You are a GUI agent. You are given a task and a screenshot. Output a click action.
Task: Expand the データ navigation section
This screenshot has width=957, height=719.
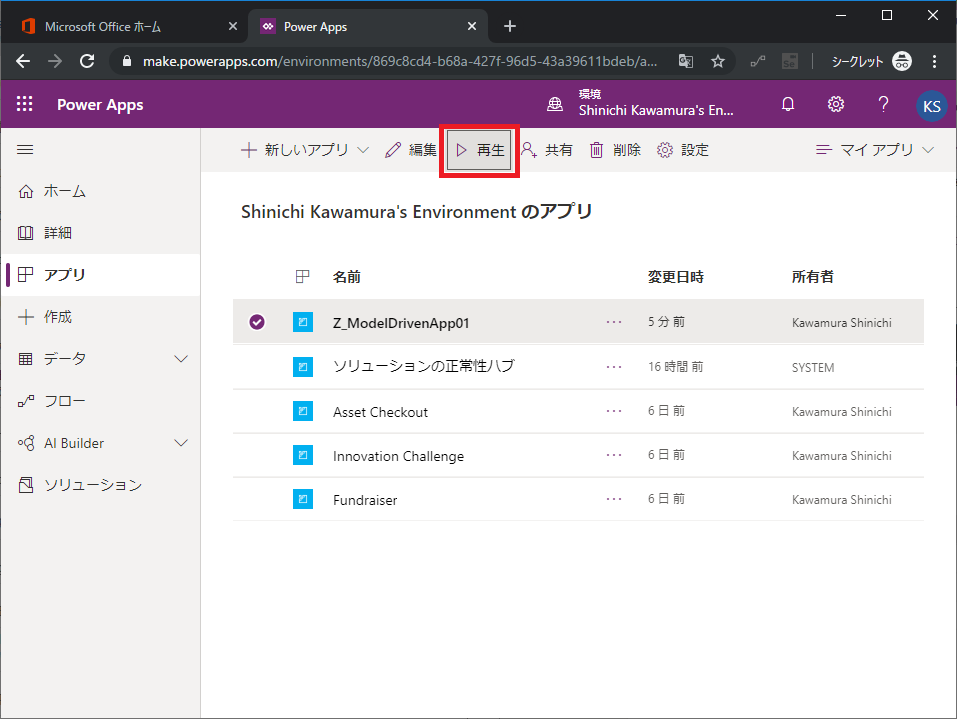[x=181, y=358]
